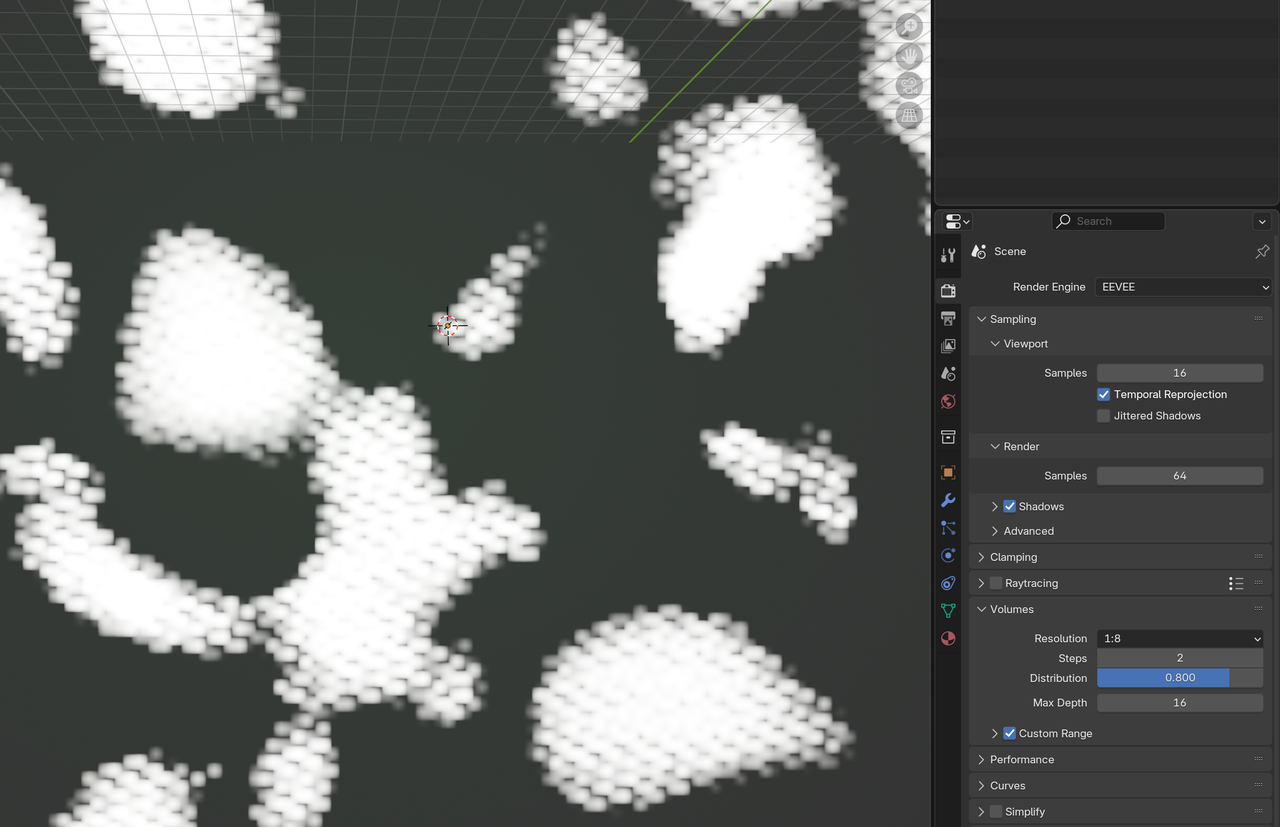
Task: Open the Render Engine dropdown
Action: tap(1183, 287)
